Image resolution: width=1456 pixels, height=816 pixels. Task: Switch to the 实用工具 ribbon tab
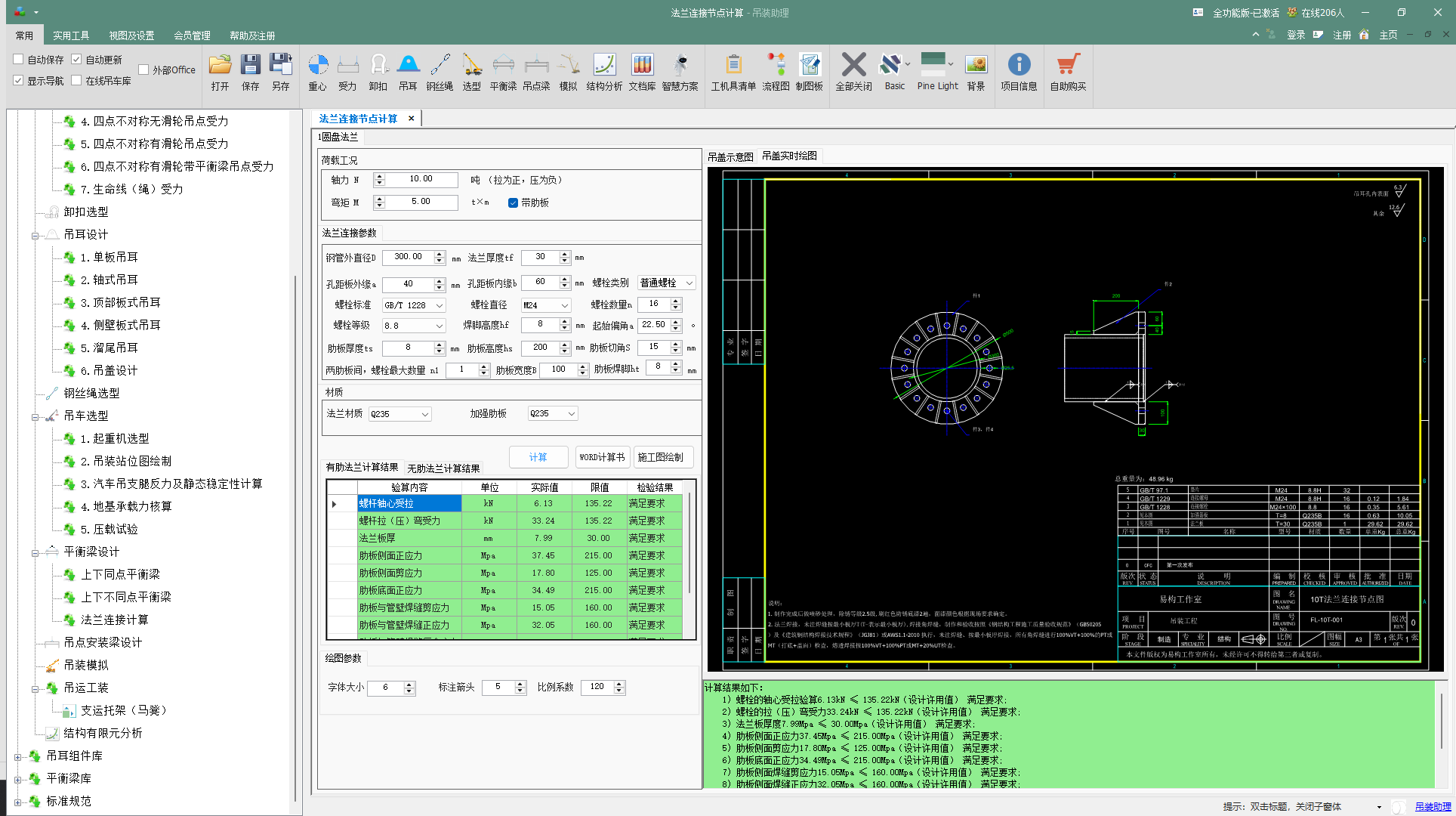[x=71, y=36]
